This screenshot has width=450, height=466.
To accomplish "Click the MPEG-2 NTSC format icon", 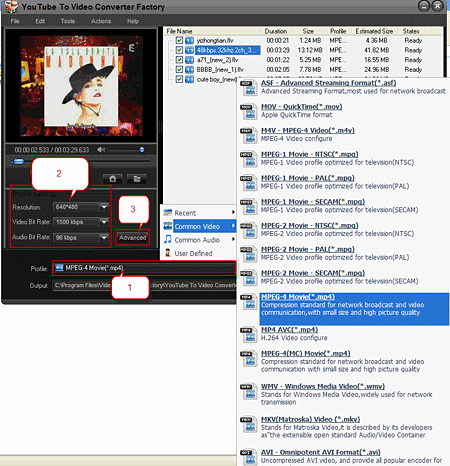I will pyautogui.click(x=249, y=230).
